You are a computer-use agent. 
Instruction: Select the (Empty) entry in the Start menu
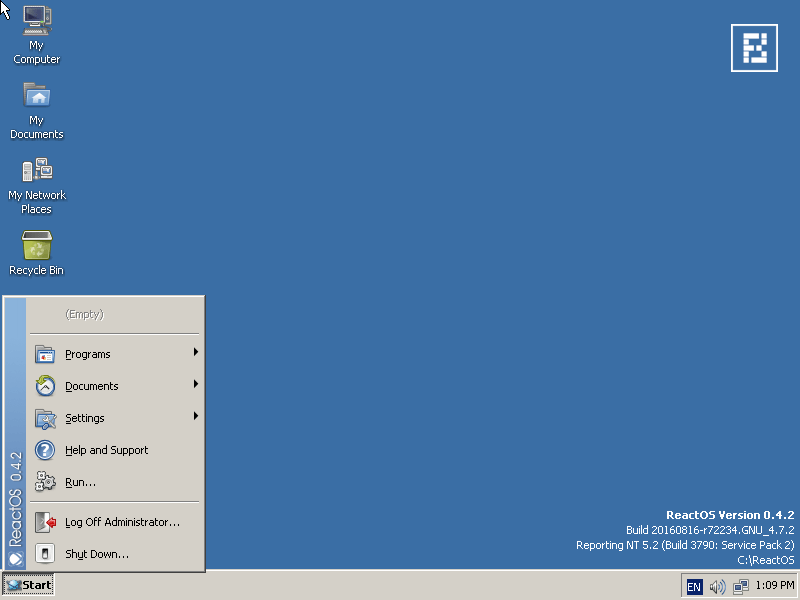click(83, 315)
